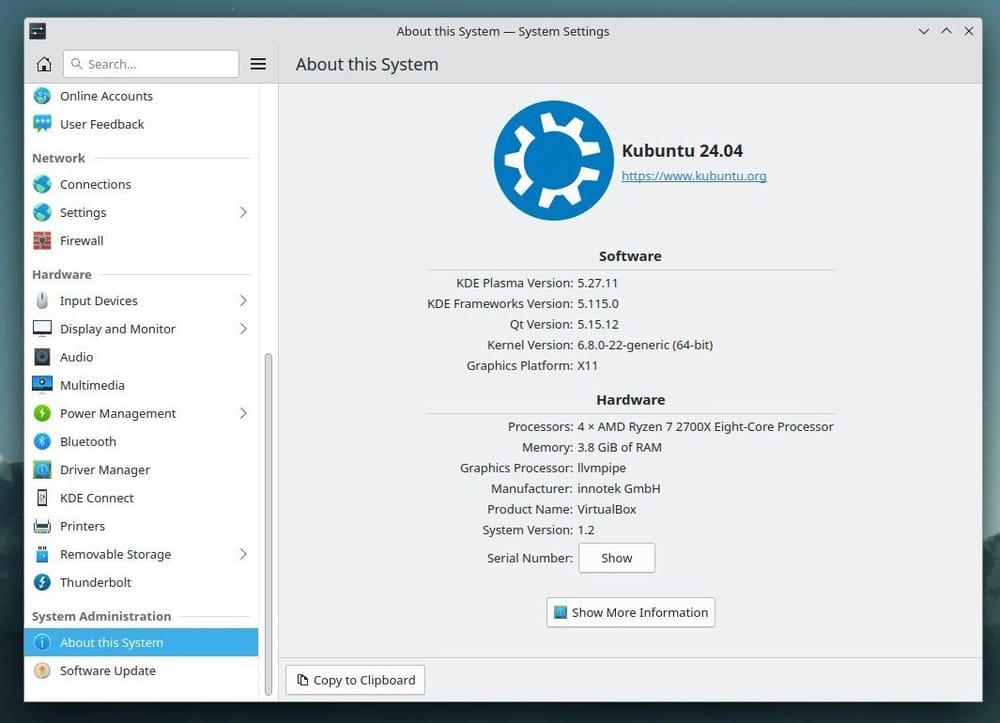Click inside the Search field
Image resolution: width=1000 pixels, height=723 pixels.
coord(150,63)
